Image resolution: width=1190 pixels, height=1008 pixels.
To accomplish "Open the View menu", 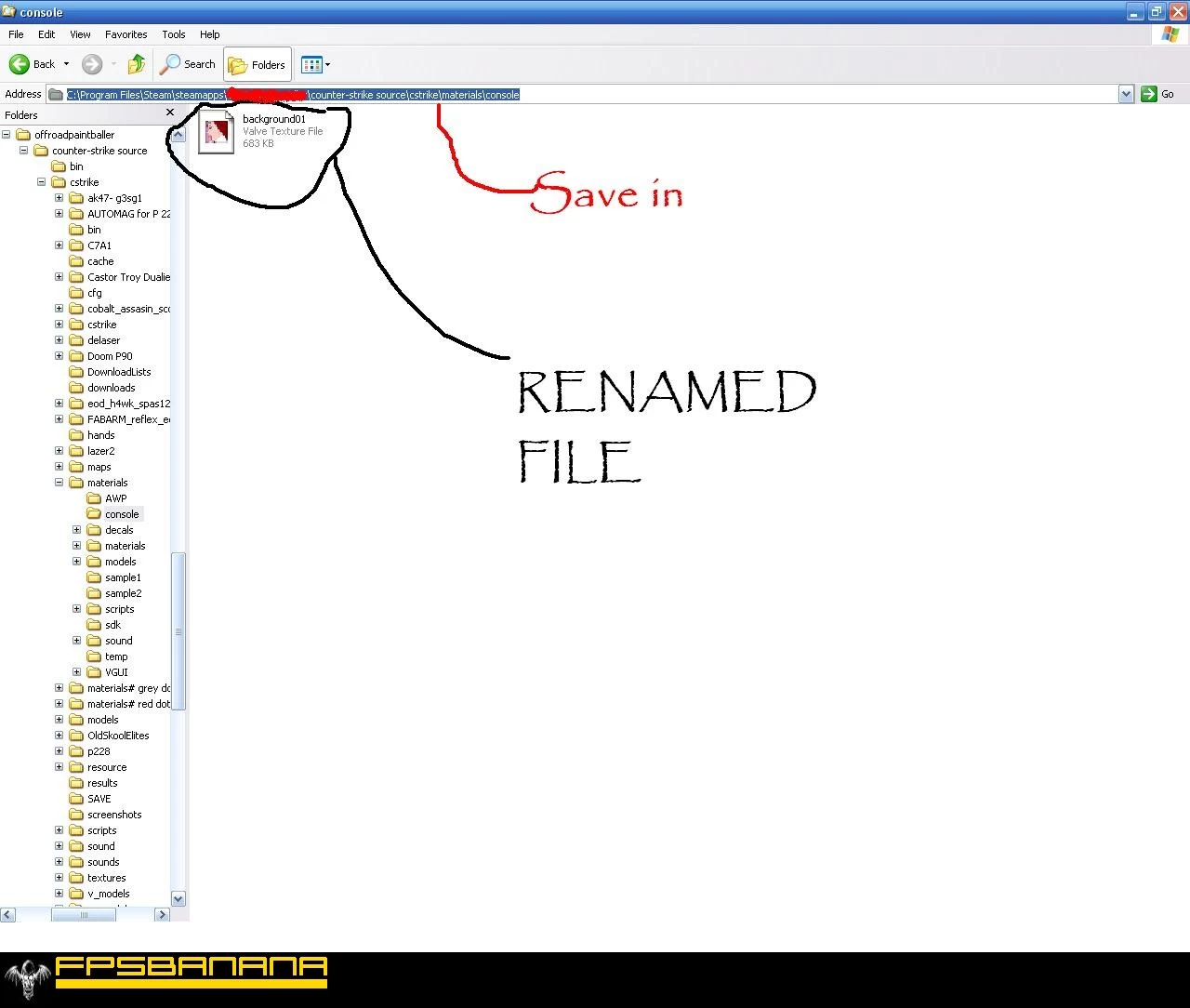I will click(80, 34).
